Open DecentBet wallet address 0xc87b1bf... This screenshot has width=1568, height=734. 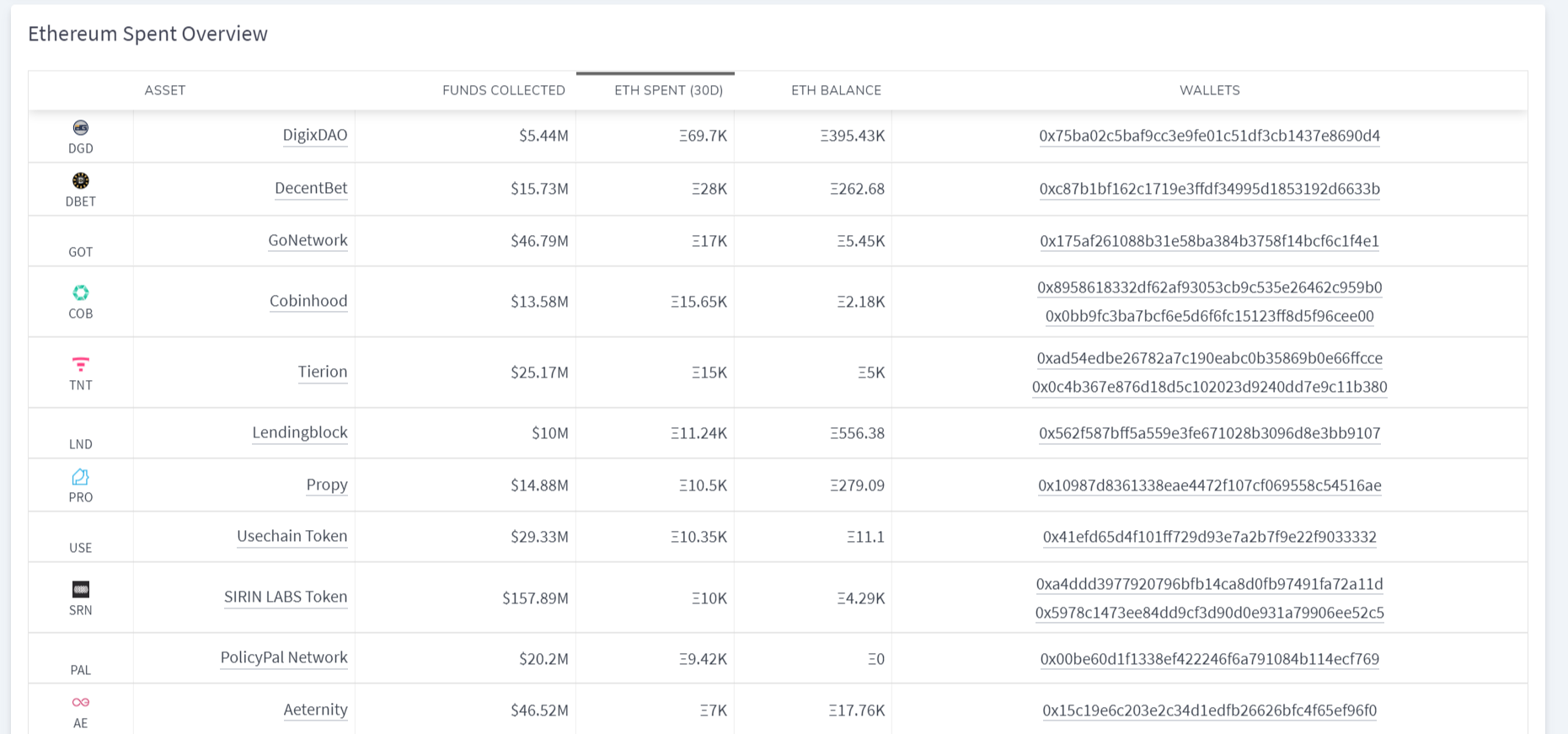(1209, 189)
